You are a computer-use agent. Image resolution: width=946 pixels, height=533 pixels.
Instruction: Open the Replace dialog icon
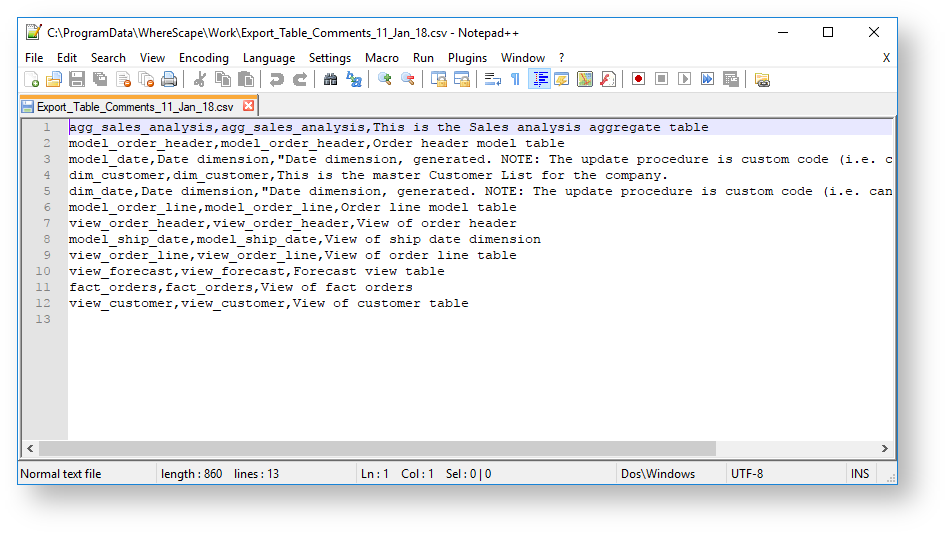tap(354, 79)
